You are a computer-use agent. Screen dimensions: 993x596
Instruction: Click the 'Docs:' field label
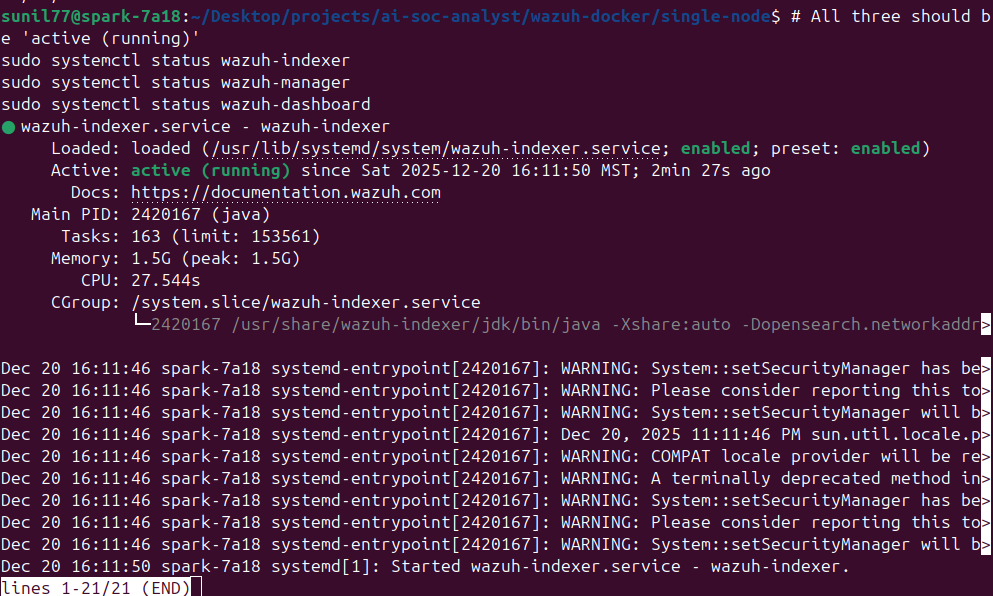[x=95, y=193]
